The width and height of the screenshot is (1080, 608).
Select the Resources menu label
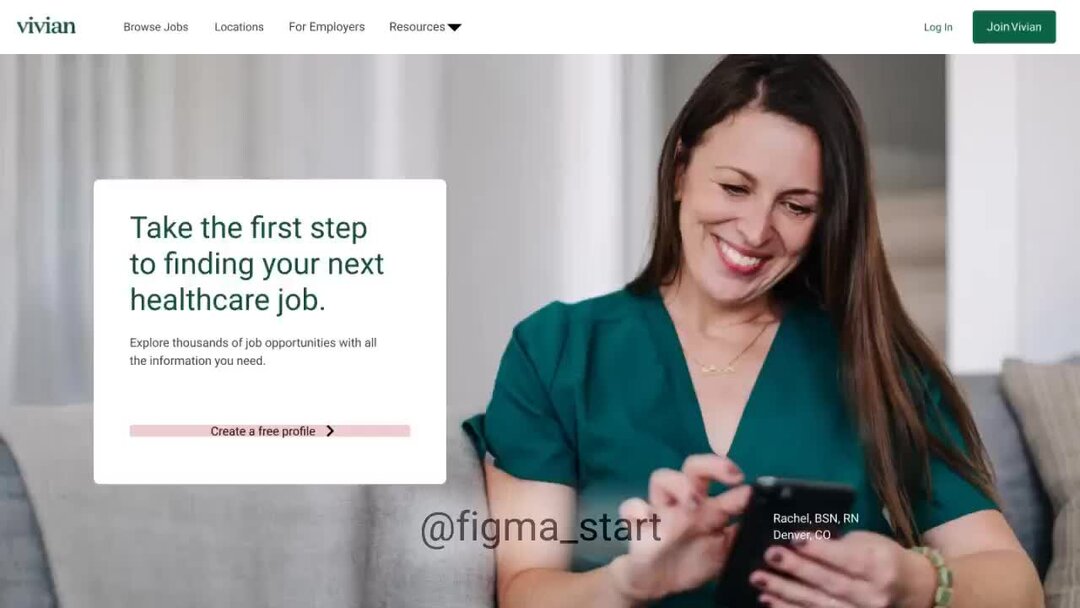tap(417, 27)
